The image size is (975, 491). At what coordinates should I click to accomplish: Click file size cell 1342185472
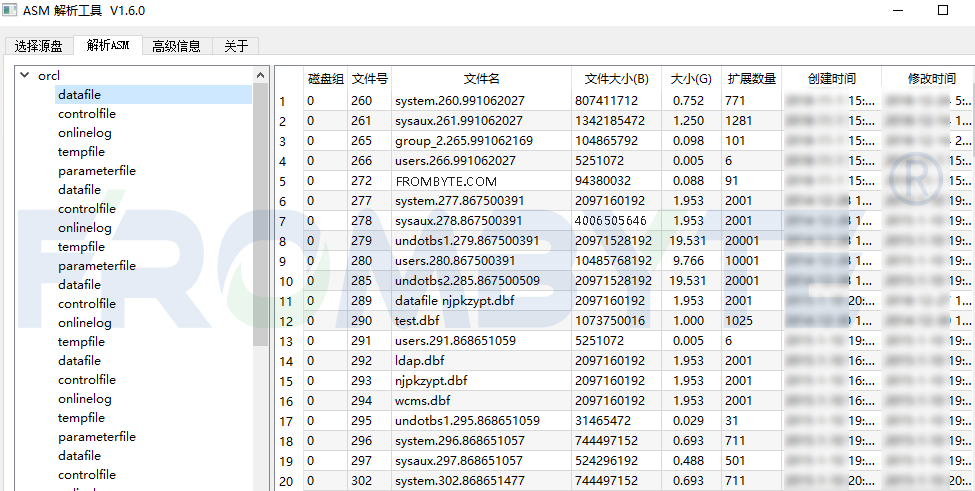(616, 121)
